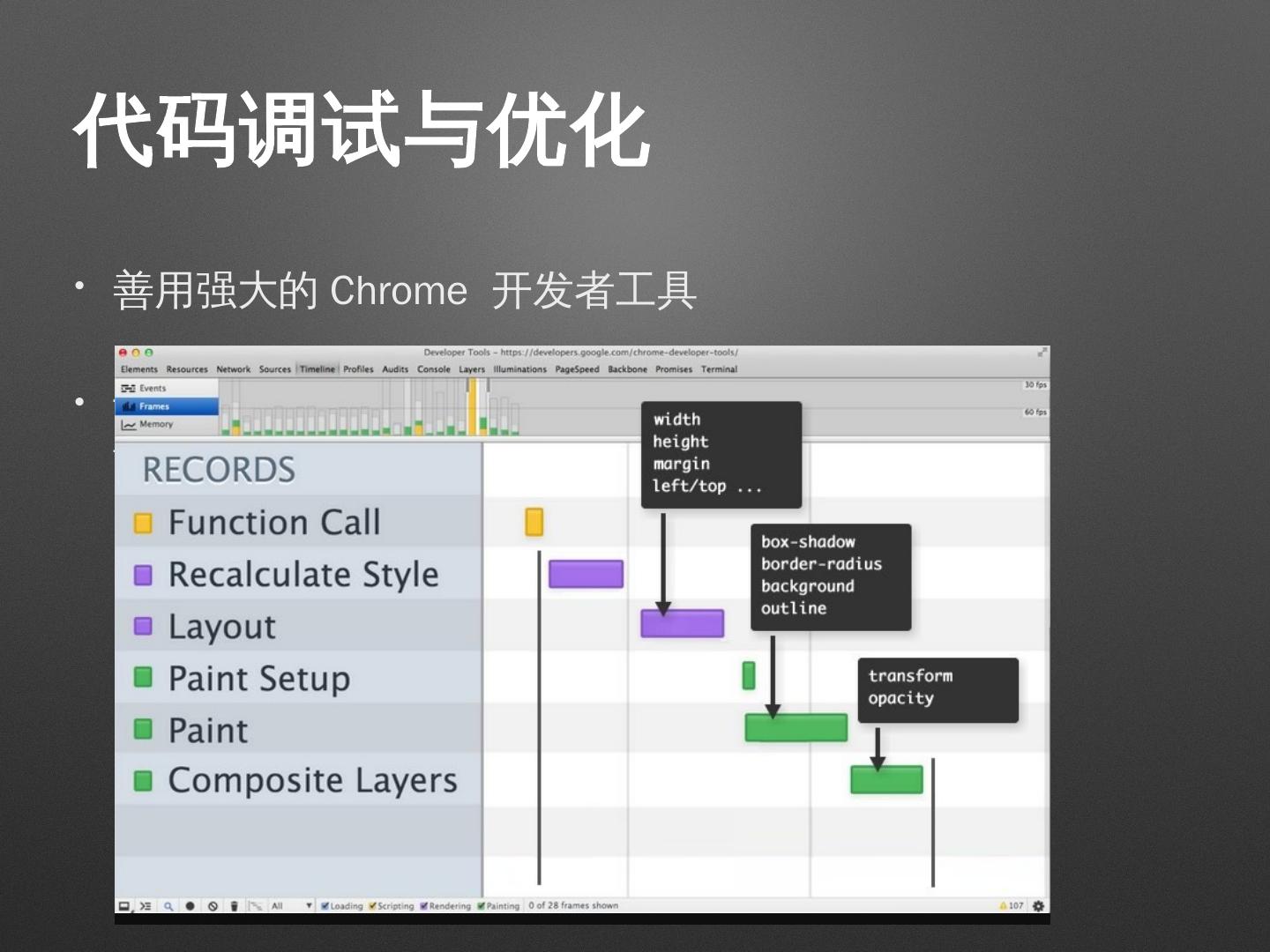Switch to the Elements tab
1270x952 pixels.
pos(139,369)
